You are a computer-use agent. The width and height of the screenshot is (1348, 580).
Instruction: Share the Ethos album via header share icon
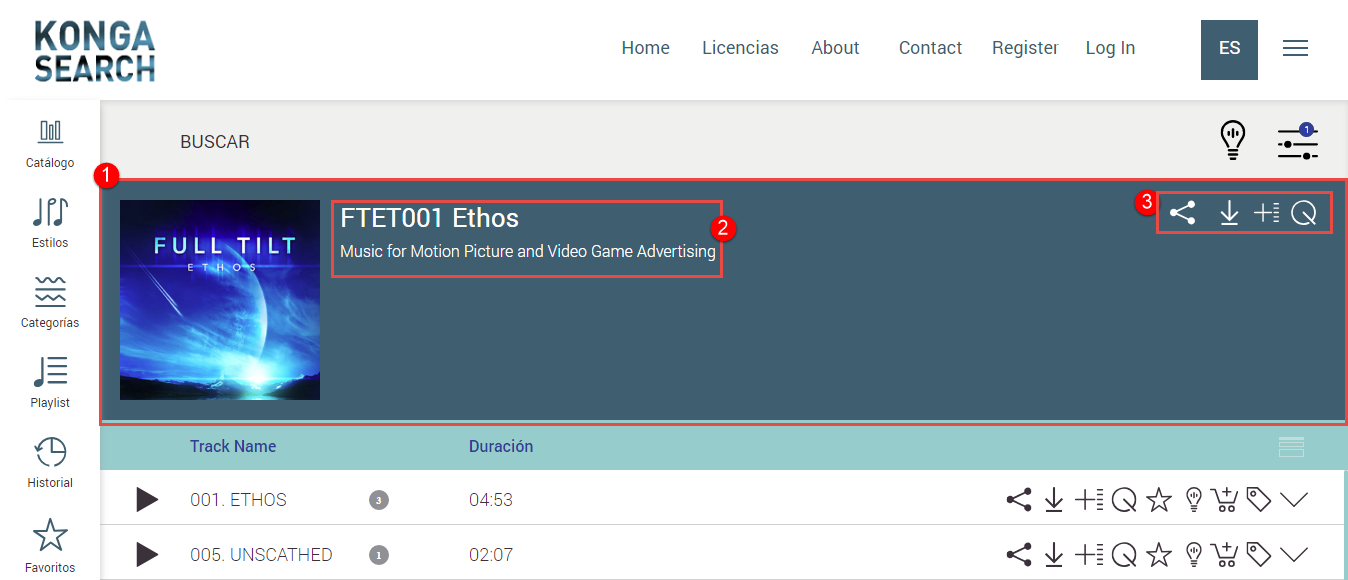[x=1183, y=213]
